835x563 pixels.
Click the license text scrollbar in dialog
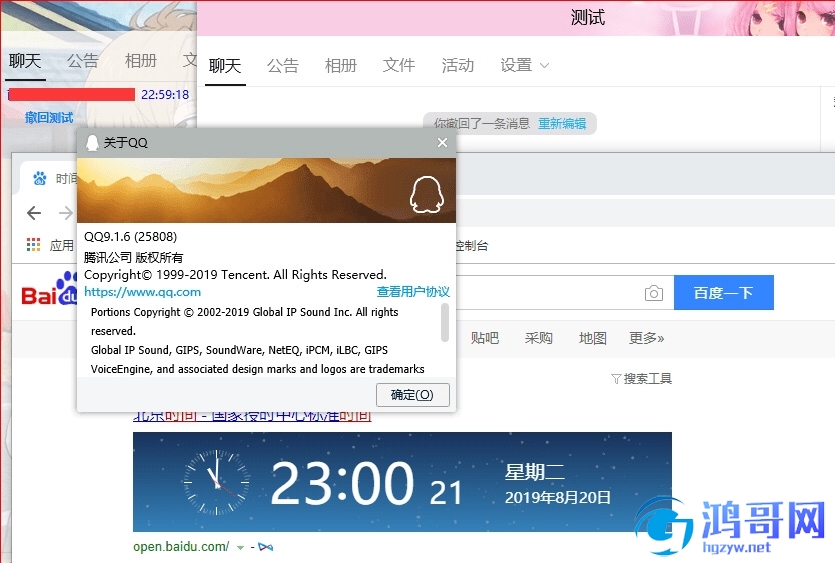point(445,322)
